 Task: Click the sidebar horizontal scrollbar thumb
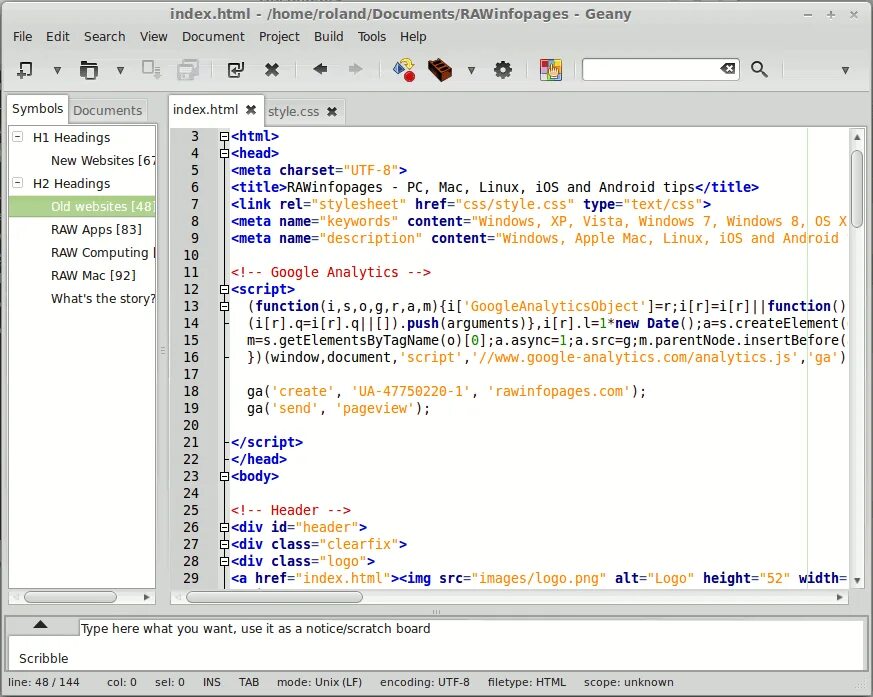pyautogui.click(x=70, y=597)
